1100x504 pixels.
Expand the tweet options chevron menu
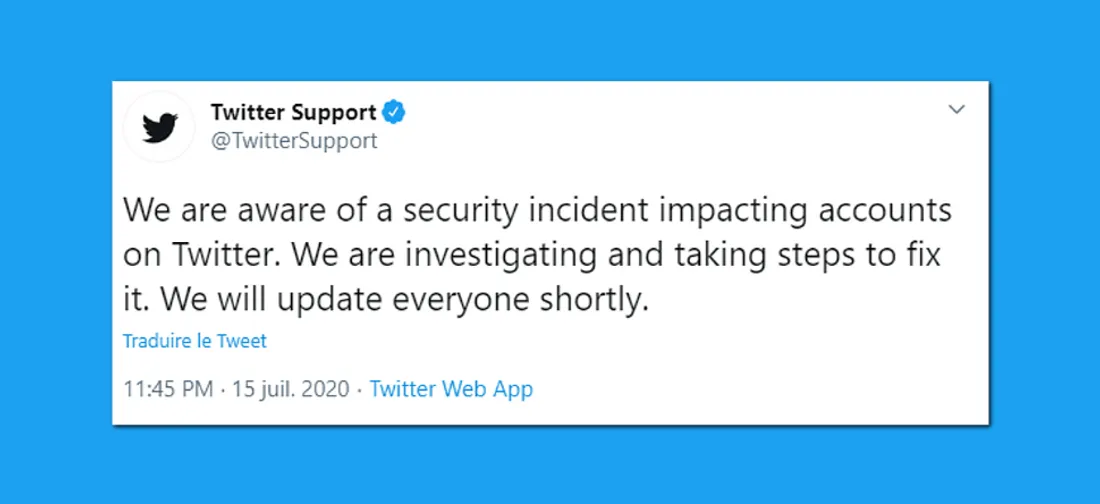956,110
